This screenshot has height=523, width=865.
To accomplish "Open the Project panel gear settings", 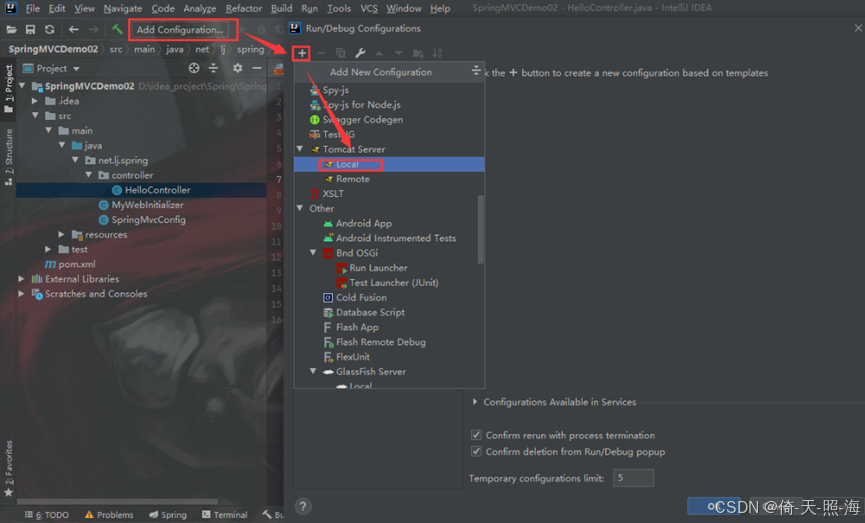I will (237, 68).
